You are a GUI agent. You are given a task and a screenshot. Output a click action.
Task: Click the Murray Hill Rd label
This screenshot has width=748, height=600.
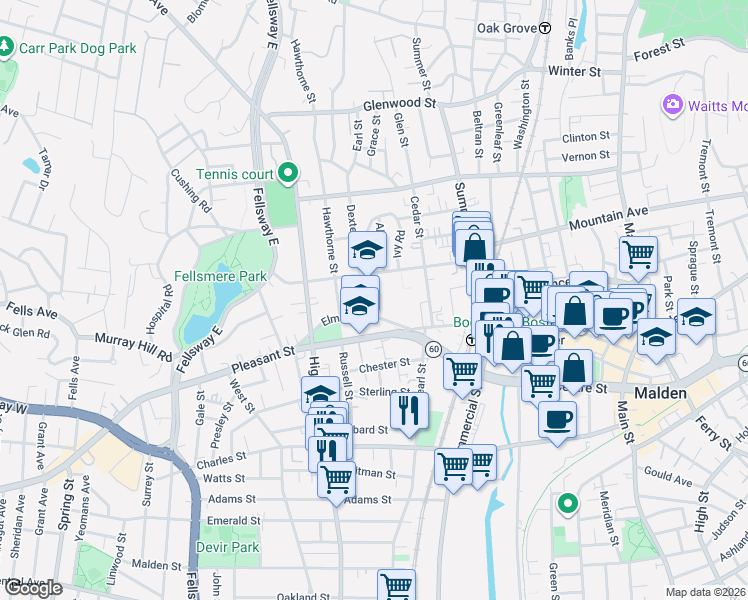click(134, 348)
